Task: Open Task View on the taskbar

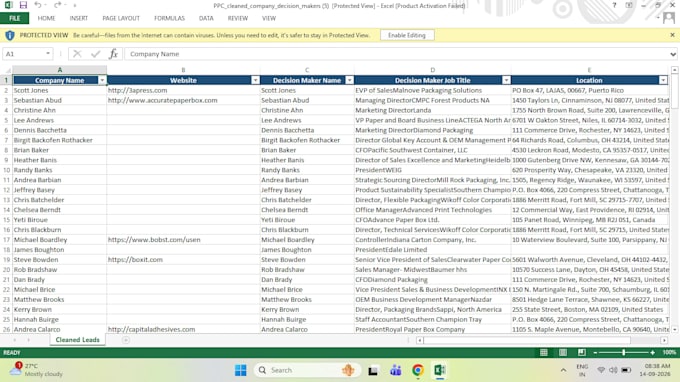Action: (x=373, y=370)
